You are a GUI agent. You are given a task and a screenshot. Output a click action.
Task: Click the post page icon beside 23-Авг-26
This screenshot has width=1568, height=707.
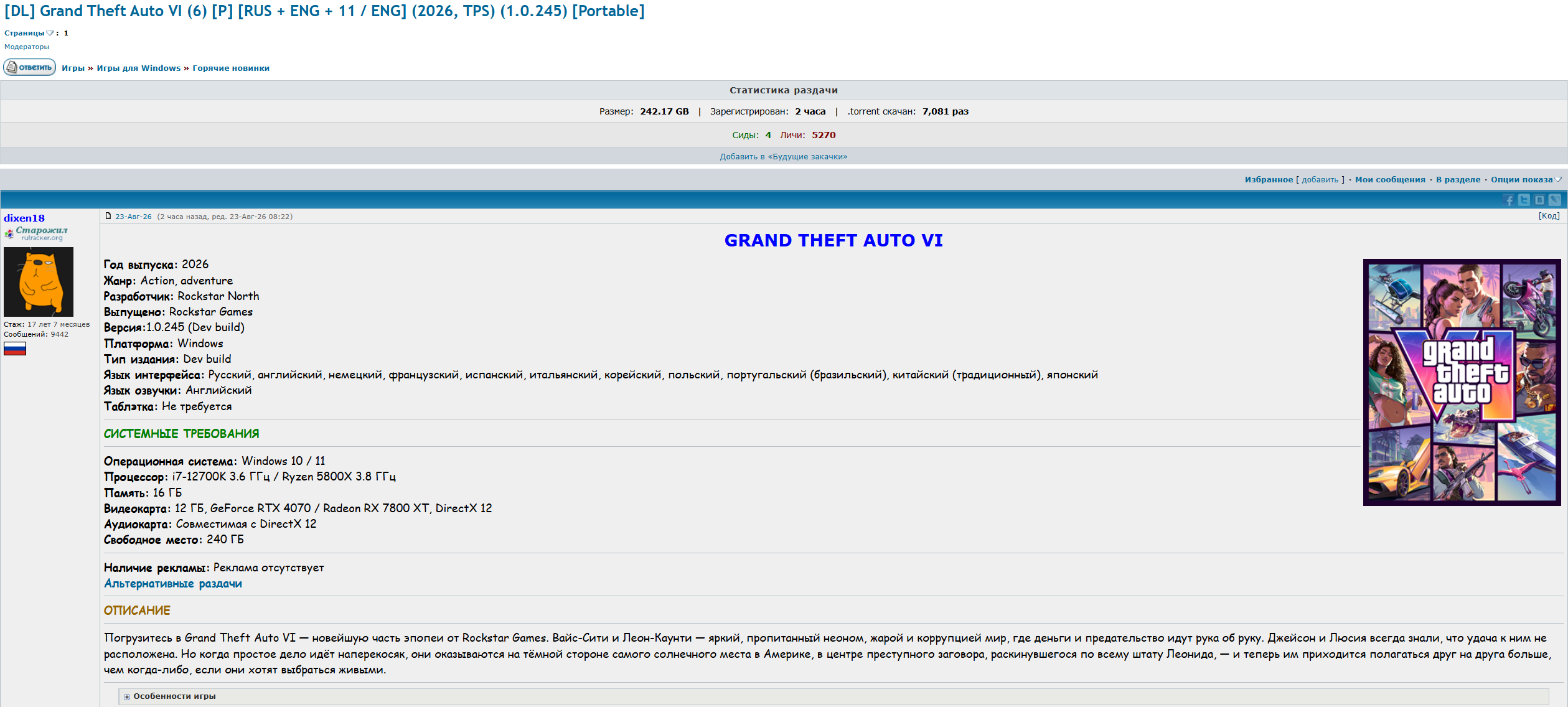[x=108, y=216]
